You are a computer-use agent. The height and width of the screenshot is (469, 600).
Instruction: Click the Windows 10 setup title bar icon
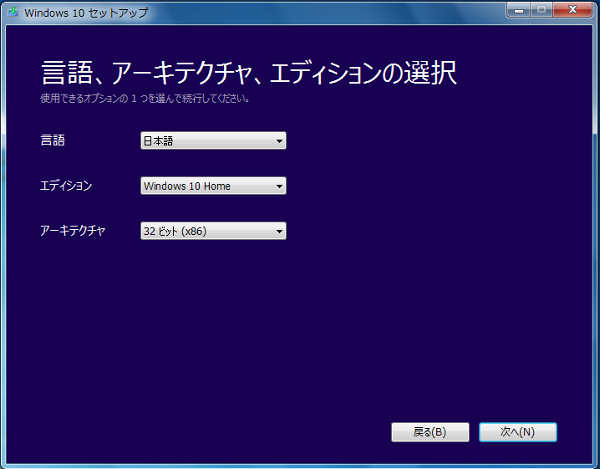point(13,11)
